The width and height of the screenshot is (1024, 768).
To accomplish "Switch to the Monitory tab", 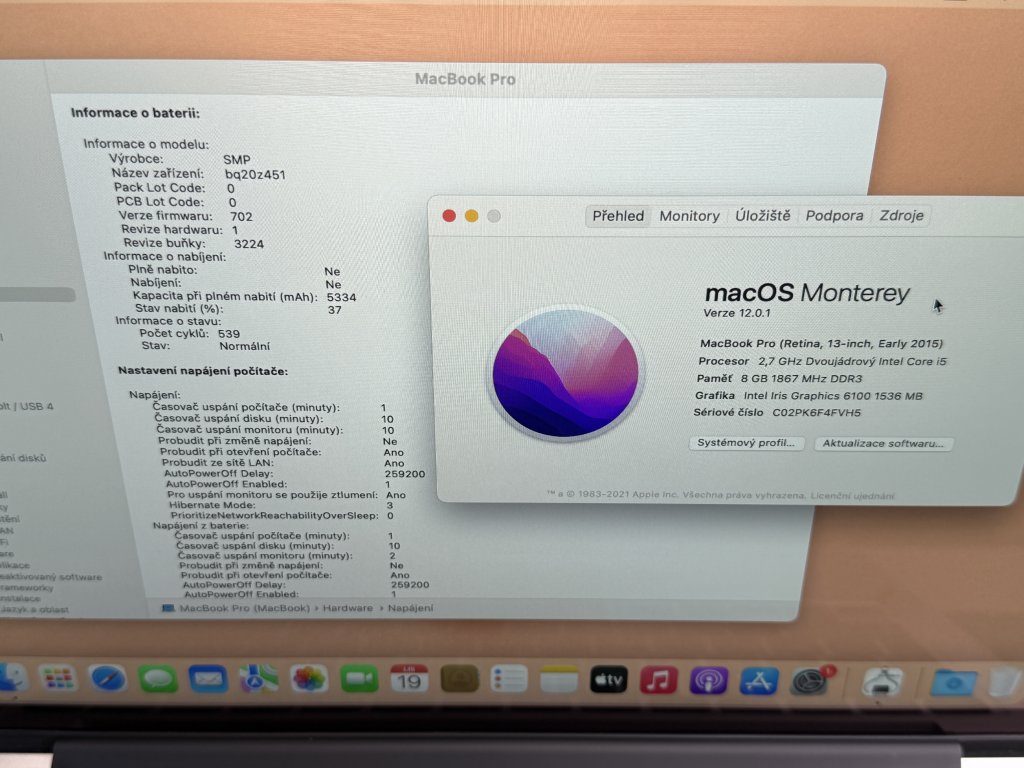I will click(689, 216).
